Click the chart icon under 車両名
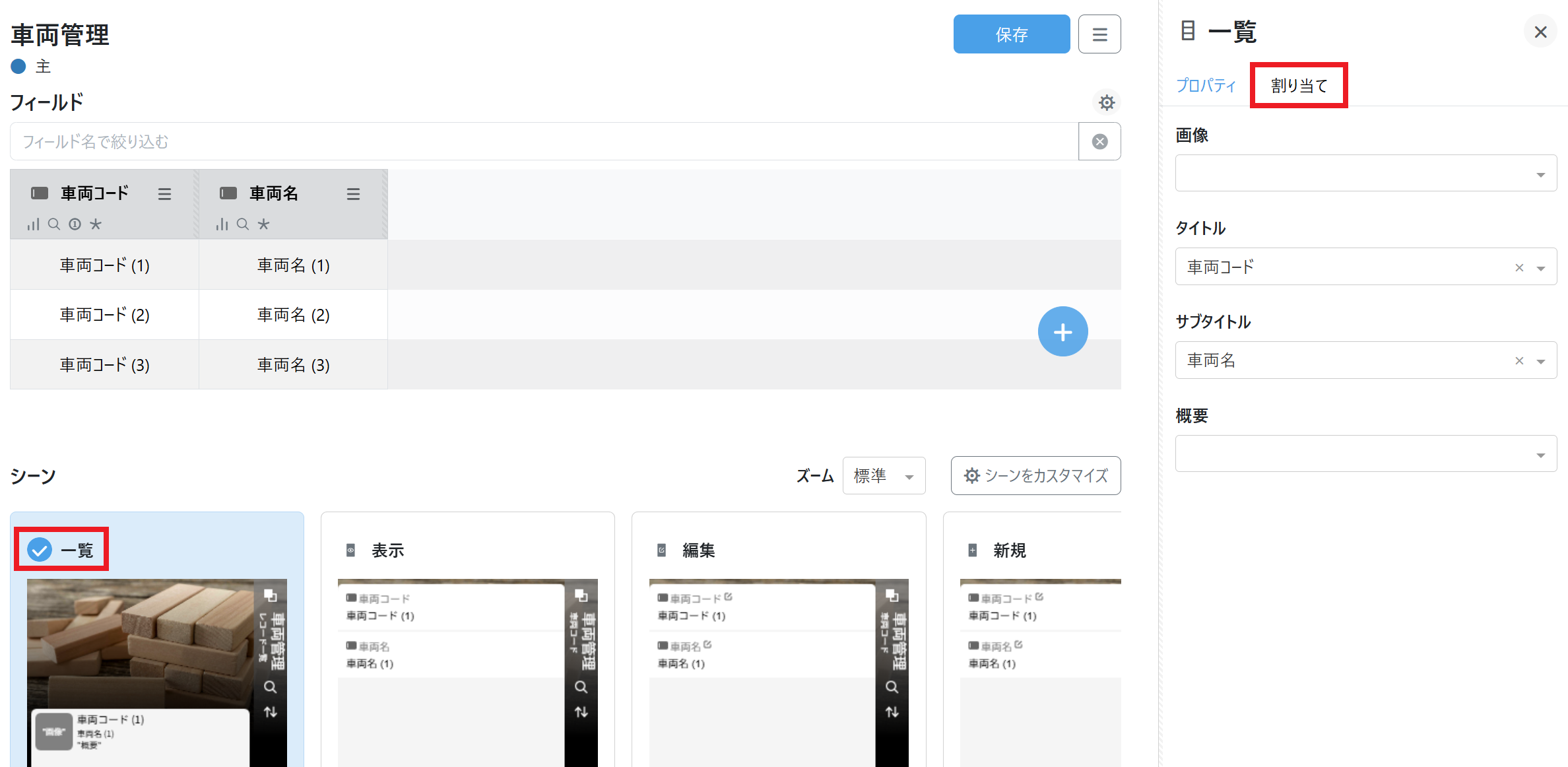 pyautogui.click(x=222, y=224)
